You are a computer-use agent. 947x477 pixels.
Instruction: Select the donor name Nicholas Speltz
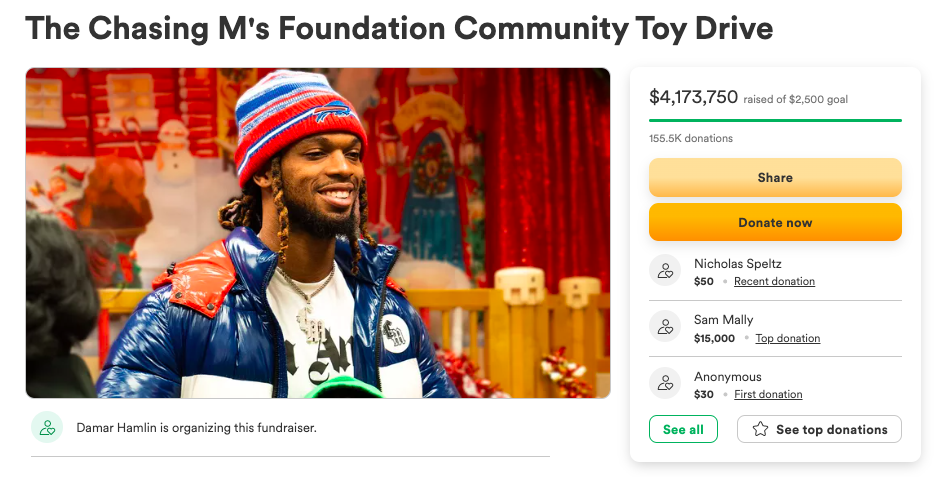pos(737,264)
